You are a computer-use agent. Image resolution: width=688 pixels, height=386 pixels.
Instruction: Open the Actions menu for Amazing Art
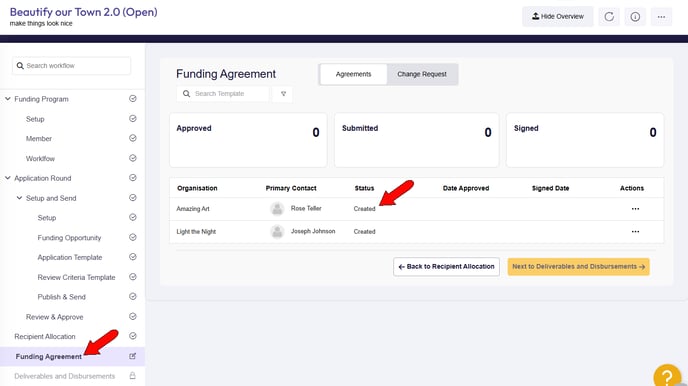(x=635, y=209)
